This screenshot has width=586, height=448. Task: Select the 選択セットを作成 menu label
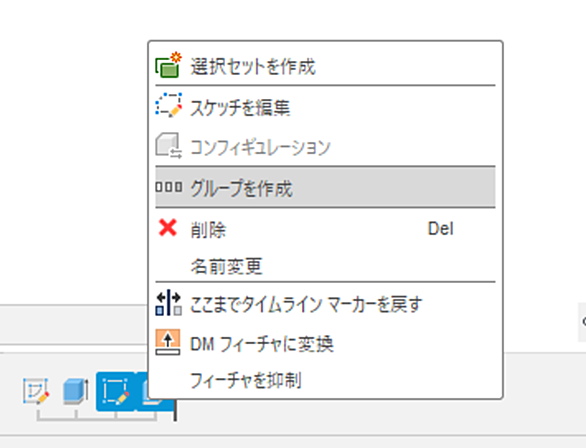pos(253,67)
